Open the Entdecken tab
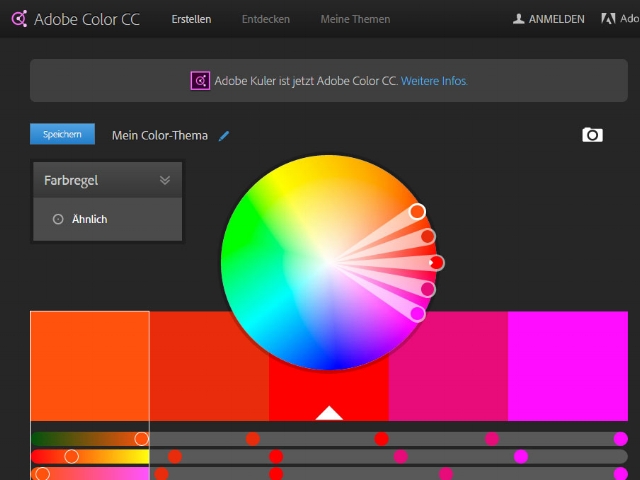640x480 pixels. pyautogui.click(x=266, y=19)
